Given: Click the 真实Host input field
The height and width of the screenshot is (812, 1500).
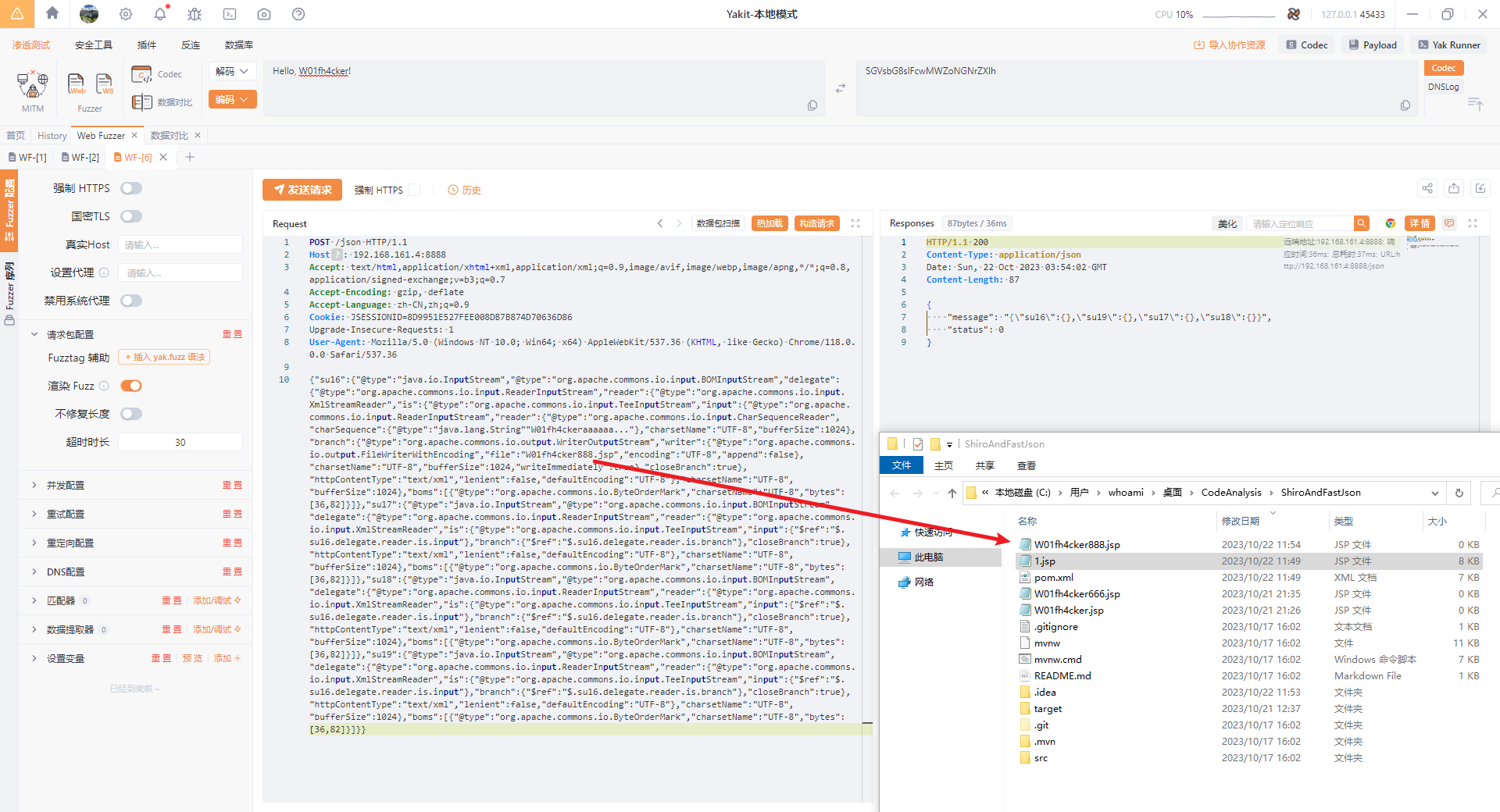Looking at the screenshot, I should (x=180, y=244).
